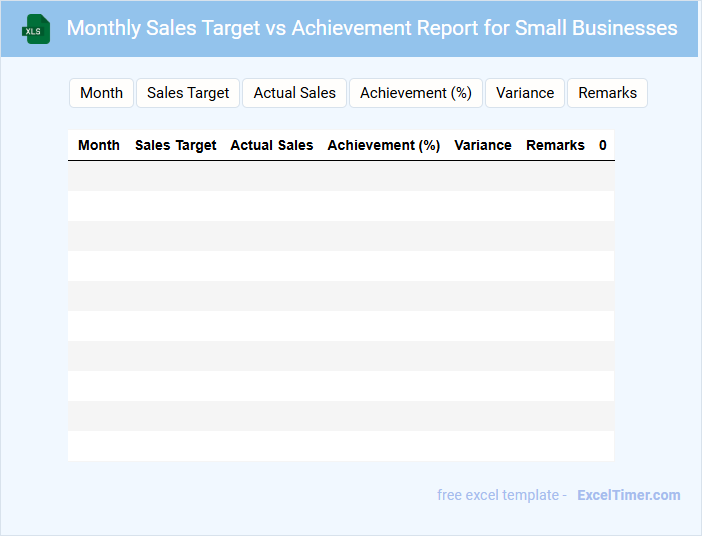Image resolution: width=702 pixels, height=536 pixels.
Task: Select the last empty table row
Action: 341,446
